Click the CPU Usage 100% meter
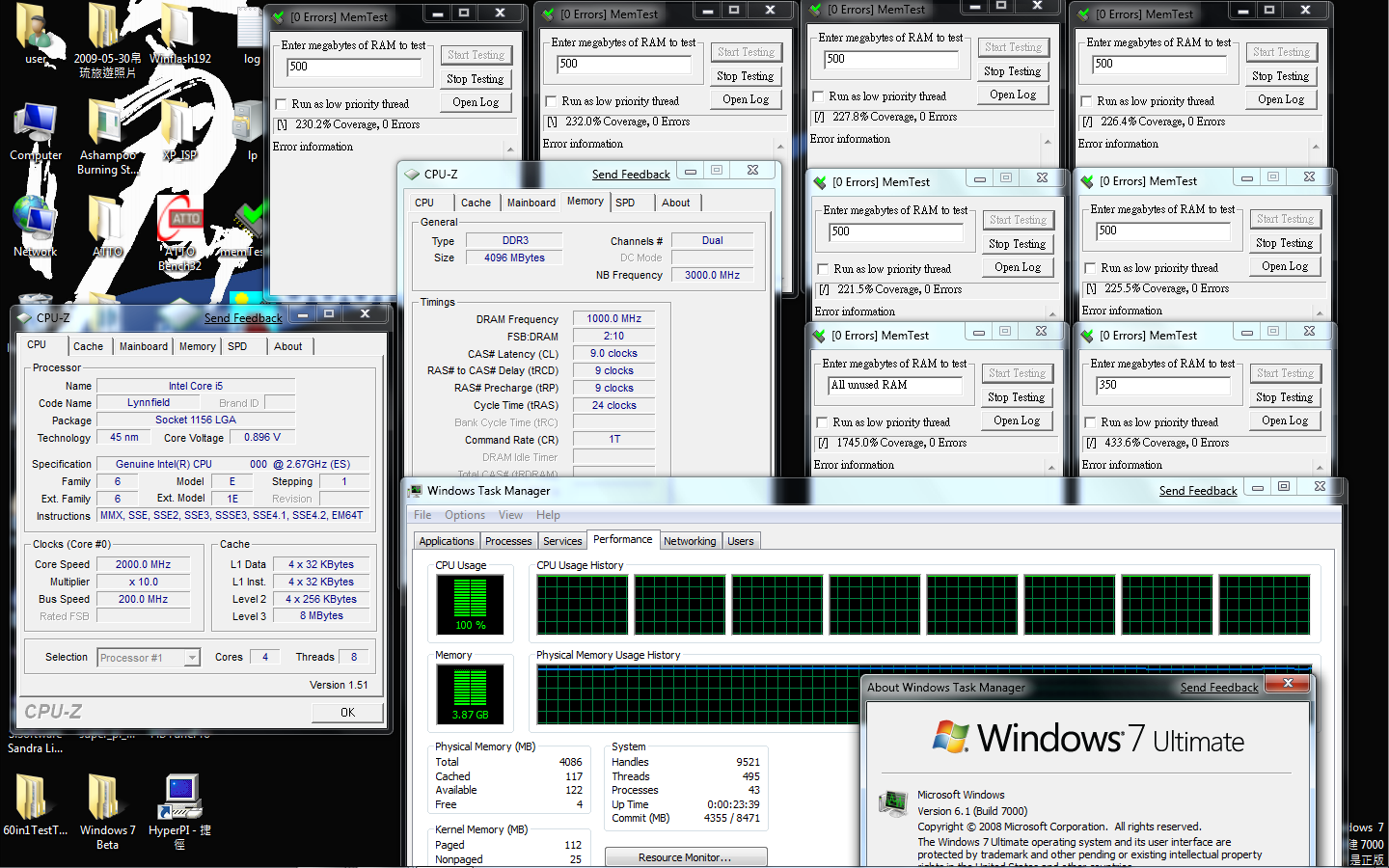The image size is (1389, 868). coord(470,605)
